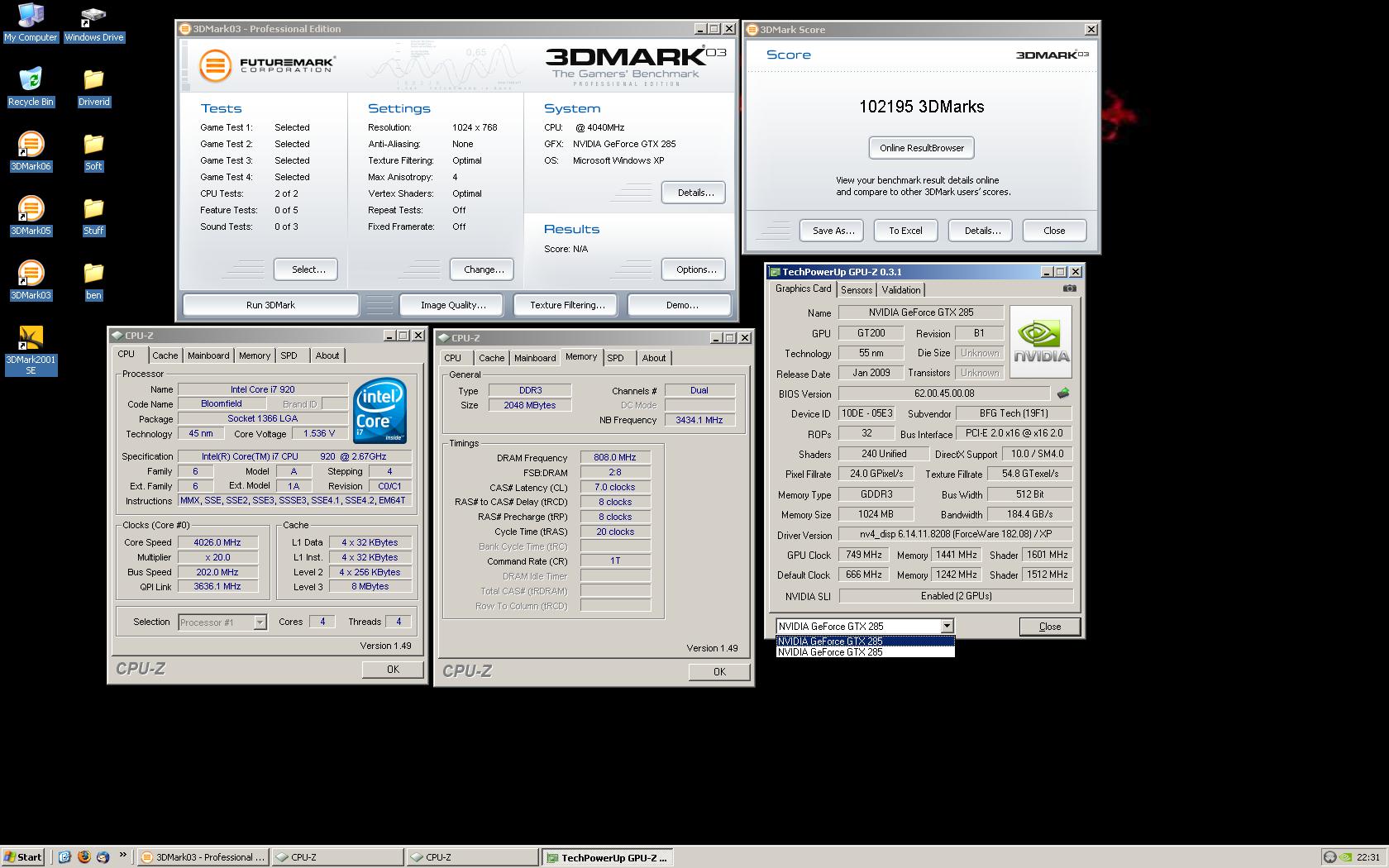Click To Excel button
Screen dimensions: 1389x868
click(905, 231)
